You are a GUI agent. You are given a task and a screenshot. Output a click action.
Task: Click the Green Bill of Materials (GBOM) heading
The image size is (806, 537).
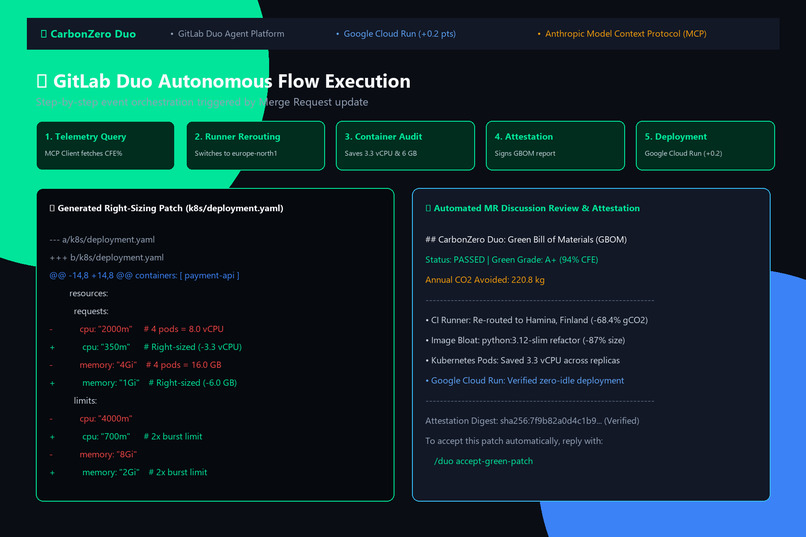pyautogui.click(x=526, y=239)
